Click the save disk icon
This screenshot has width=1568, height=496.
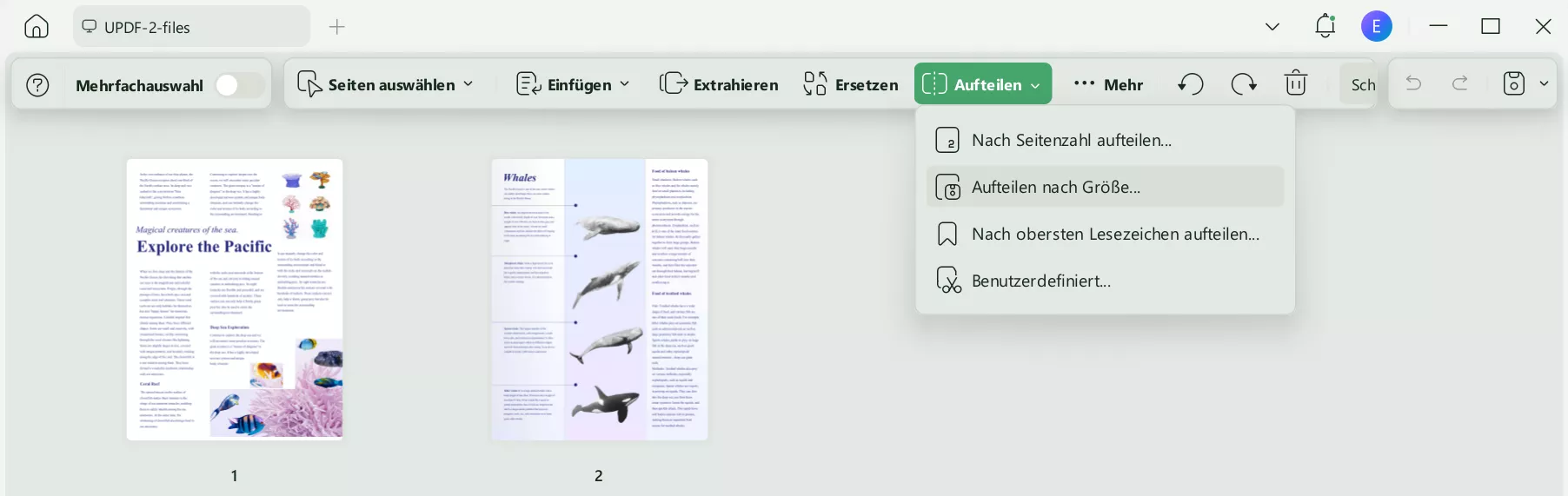tap(1514, 83)
